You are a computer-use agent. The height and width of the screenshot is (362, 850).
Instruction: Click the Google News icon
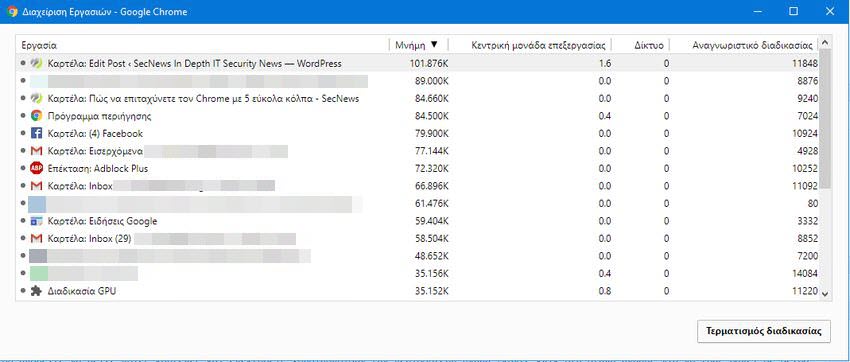point(36,221)
